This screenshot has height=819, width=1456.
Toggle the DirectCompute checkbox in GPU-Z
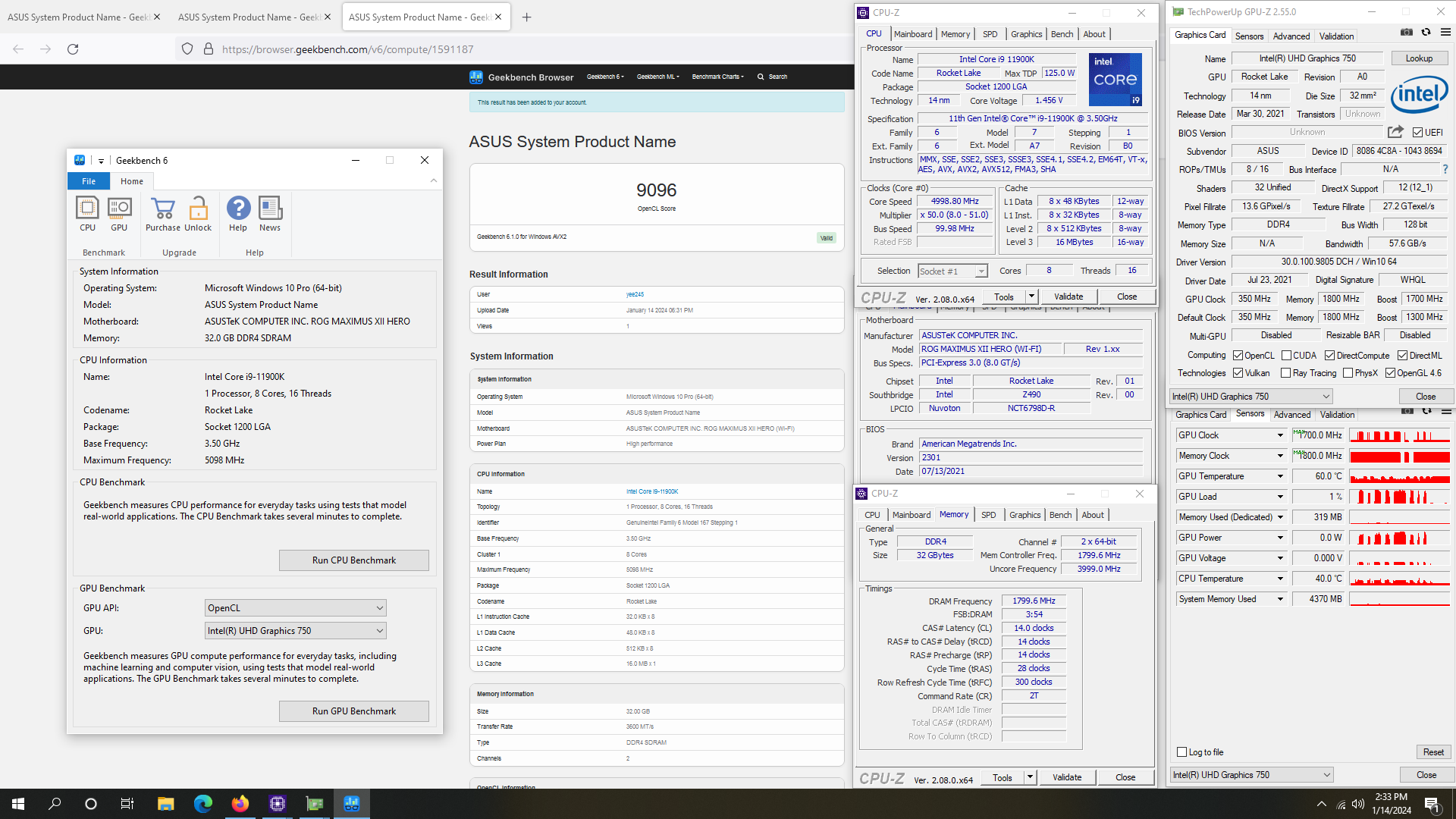[x=1329, y=356]
